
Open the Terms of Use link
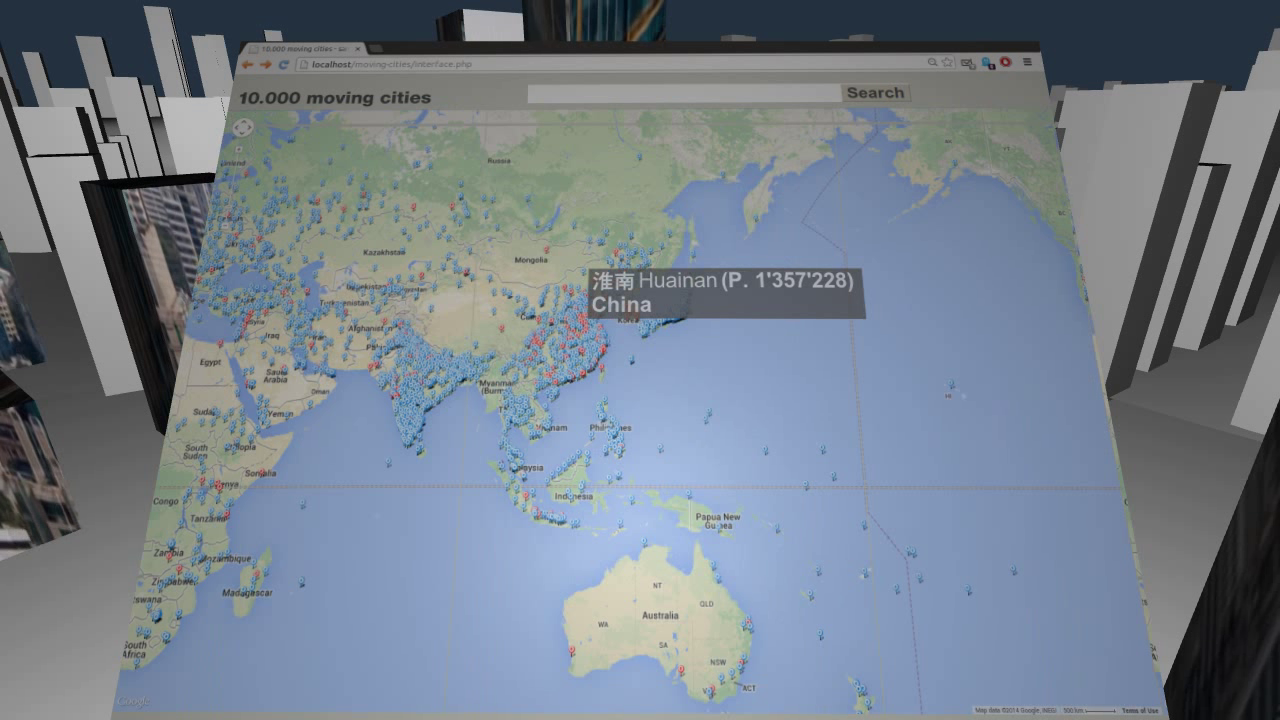[x=1139, y=711]
